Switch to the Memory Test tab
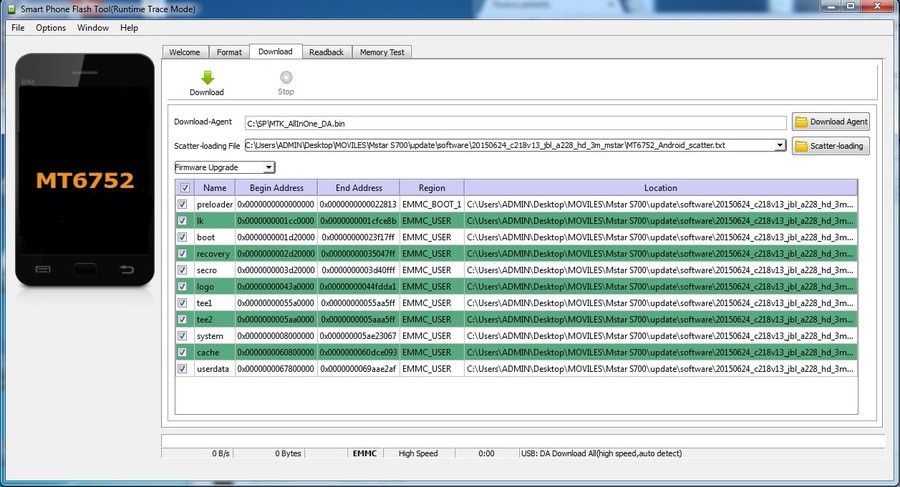 tap(382, 52)
